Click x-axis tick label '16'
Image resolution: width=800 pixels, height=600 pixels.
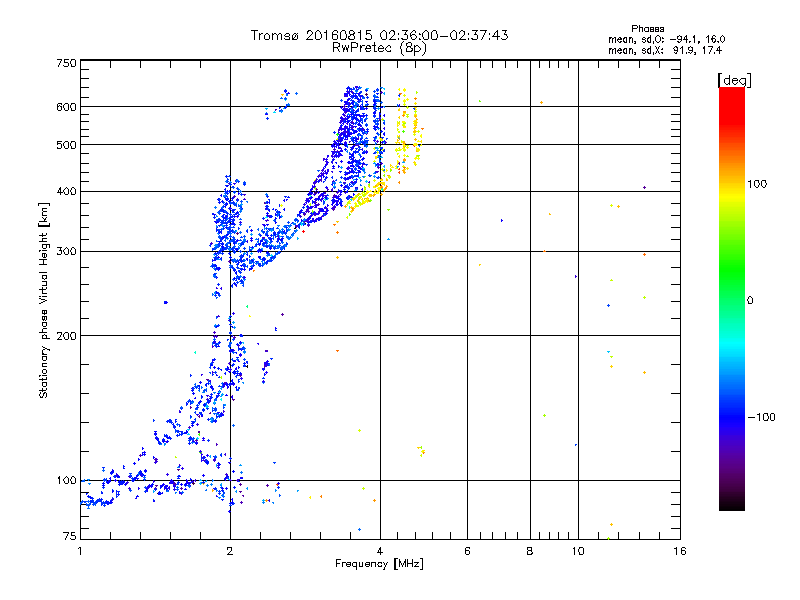[680, 551]
